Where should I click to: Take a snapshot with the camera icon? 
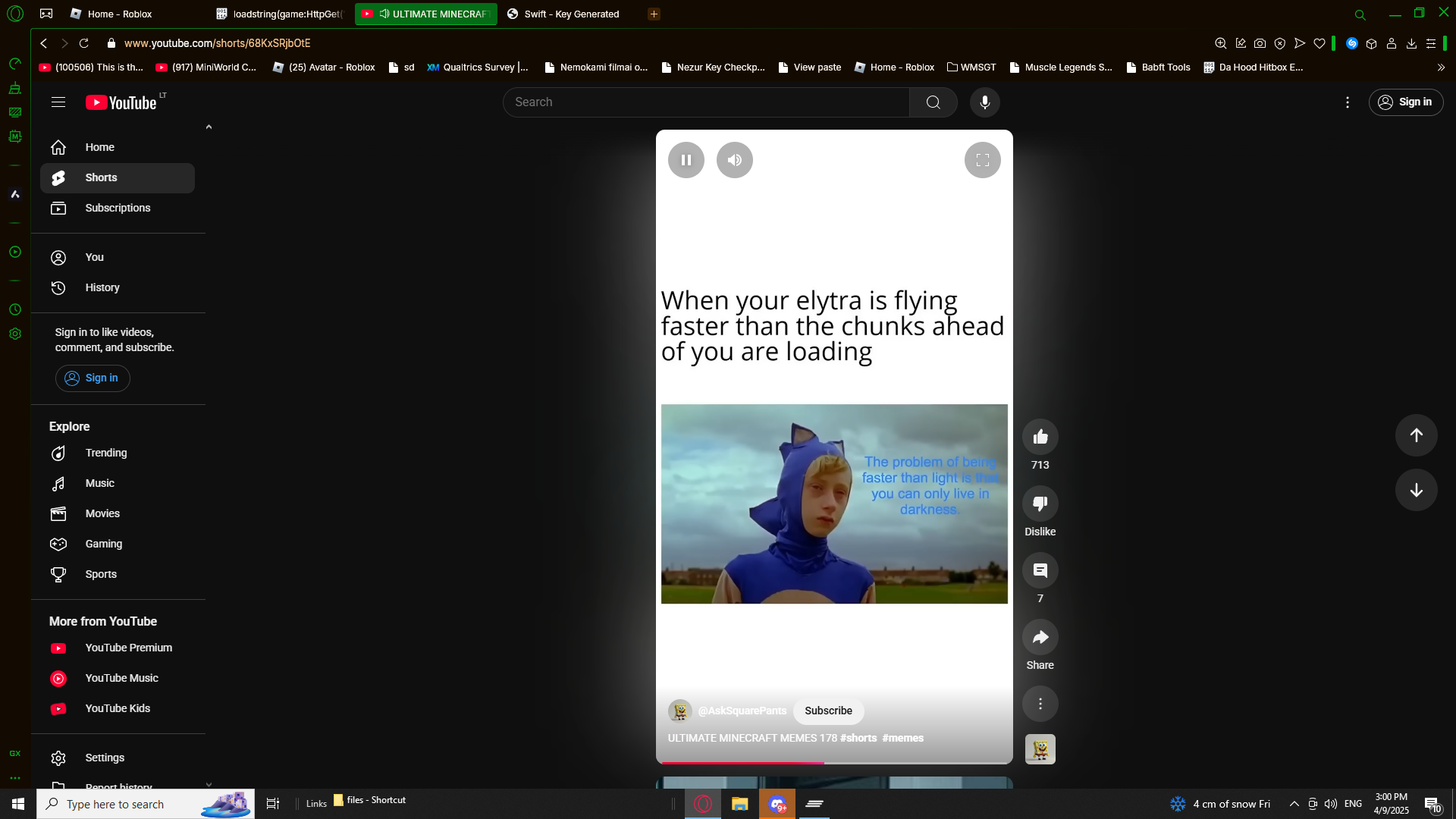1260,43
